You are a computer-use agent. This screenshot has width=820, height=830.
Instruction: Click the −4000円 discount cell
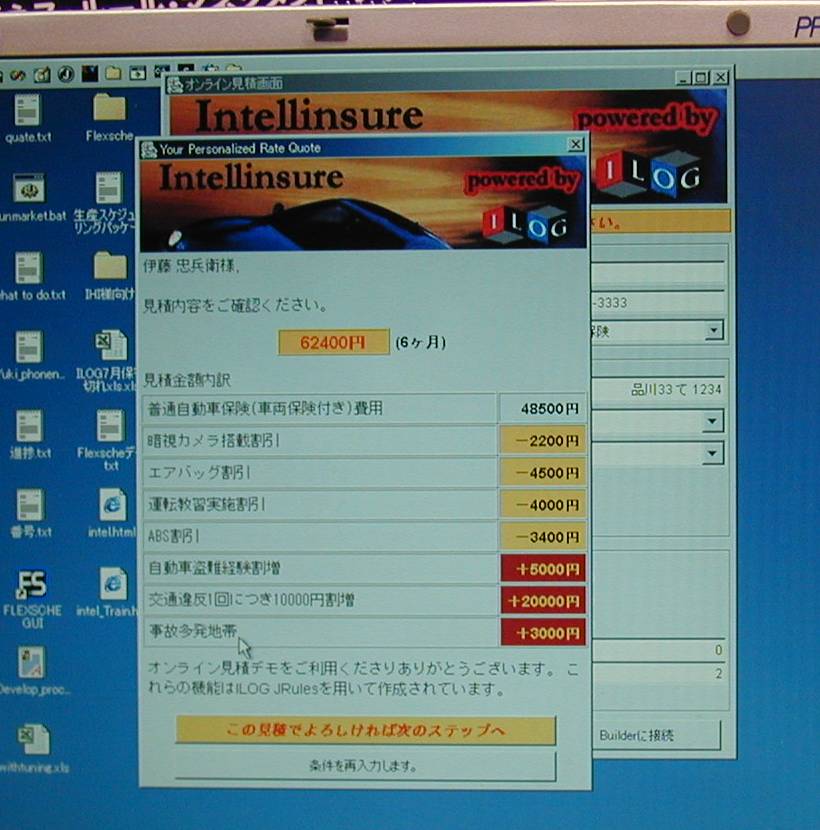coord(543,505)
